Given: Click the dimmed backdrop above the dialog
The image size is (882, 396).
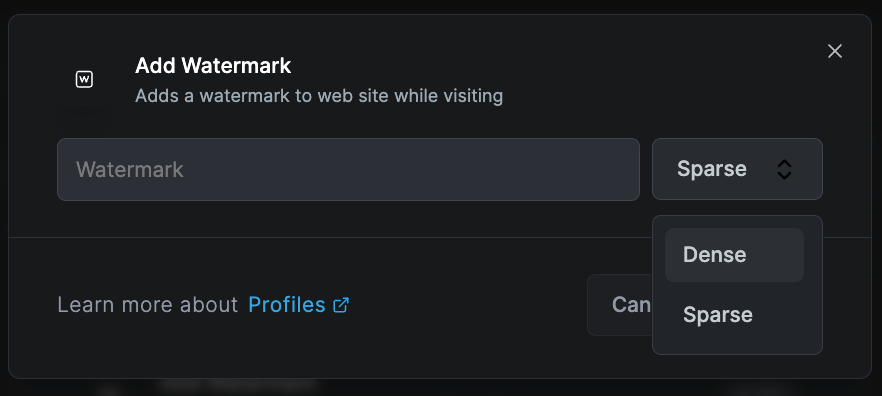Looking at the screenshot, I should (x=441, y=6).
